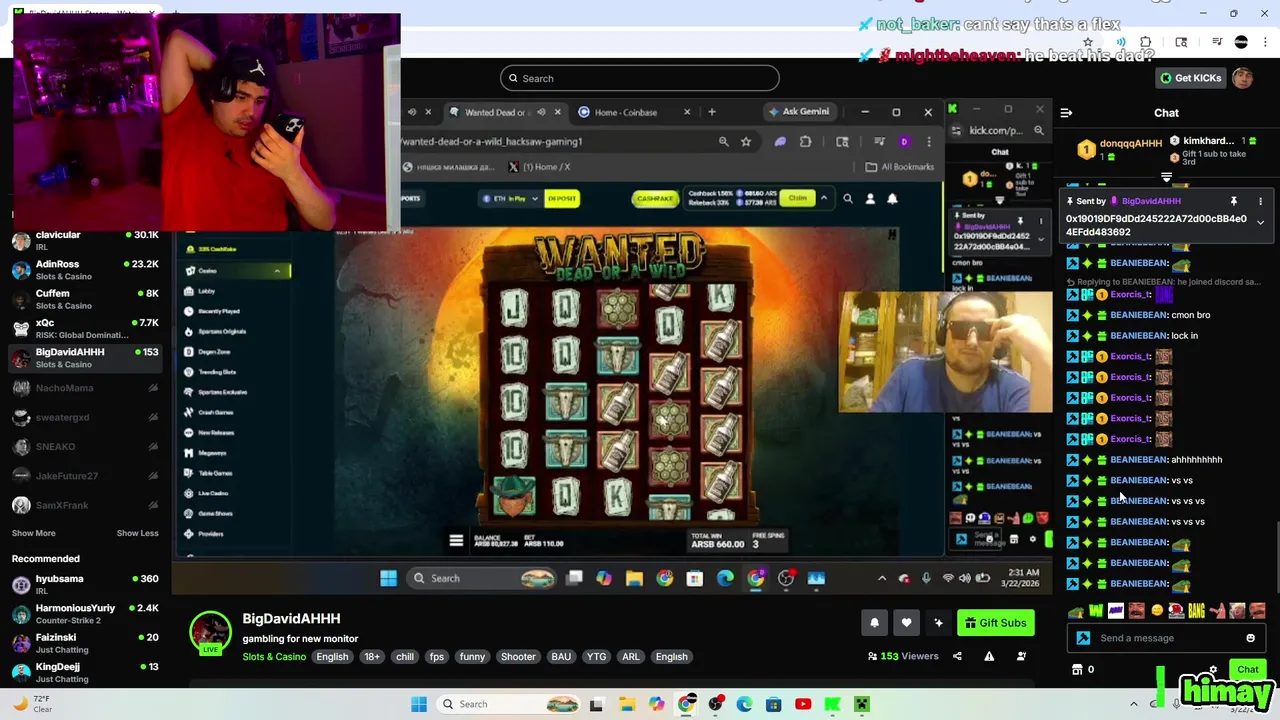Expand the gift leaderboard handle under donqqqAHHH

coord(1166,177)
